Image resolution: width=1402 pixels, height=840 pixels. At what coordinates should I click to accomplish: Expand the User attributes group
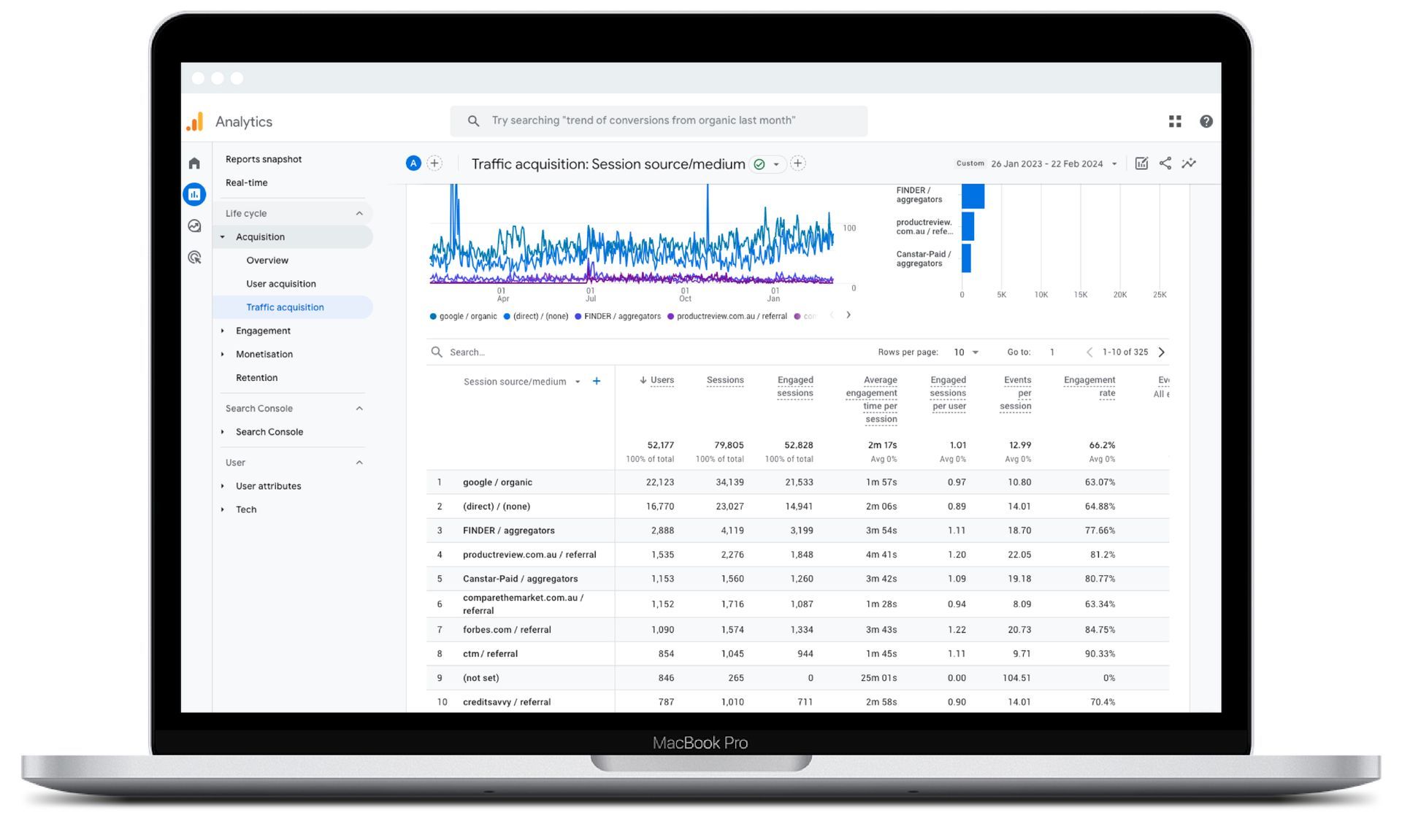point(223,486)
